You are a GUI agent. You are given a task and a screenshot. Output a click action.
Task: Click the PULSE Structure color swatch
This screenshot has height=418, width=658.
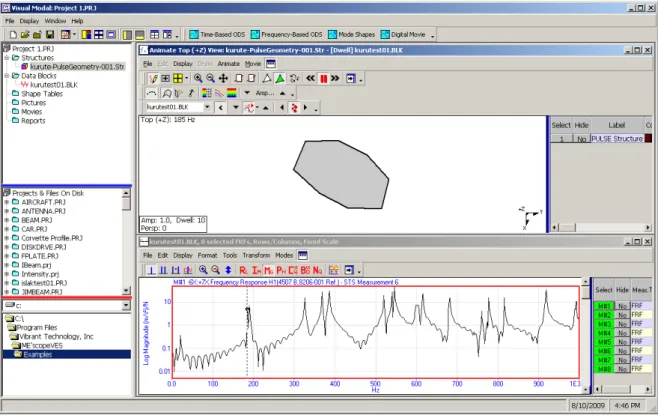point(648,138)
